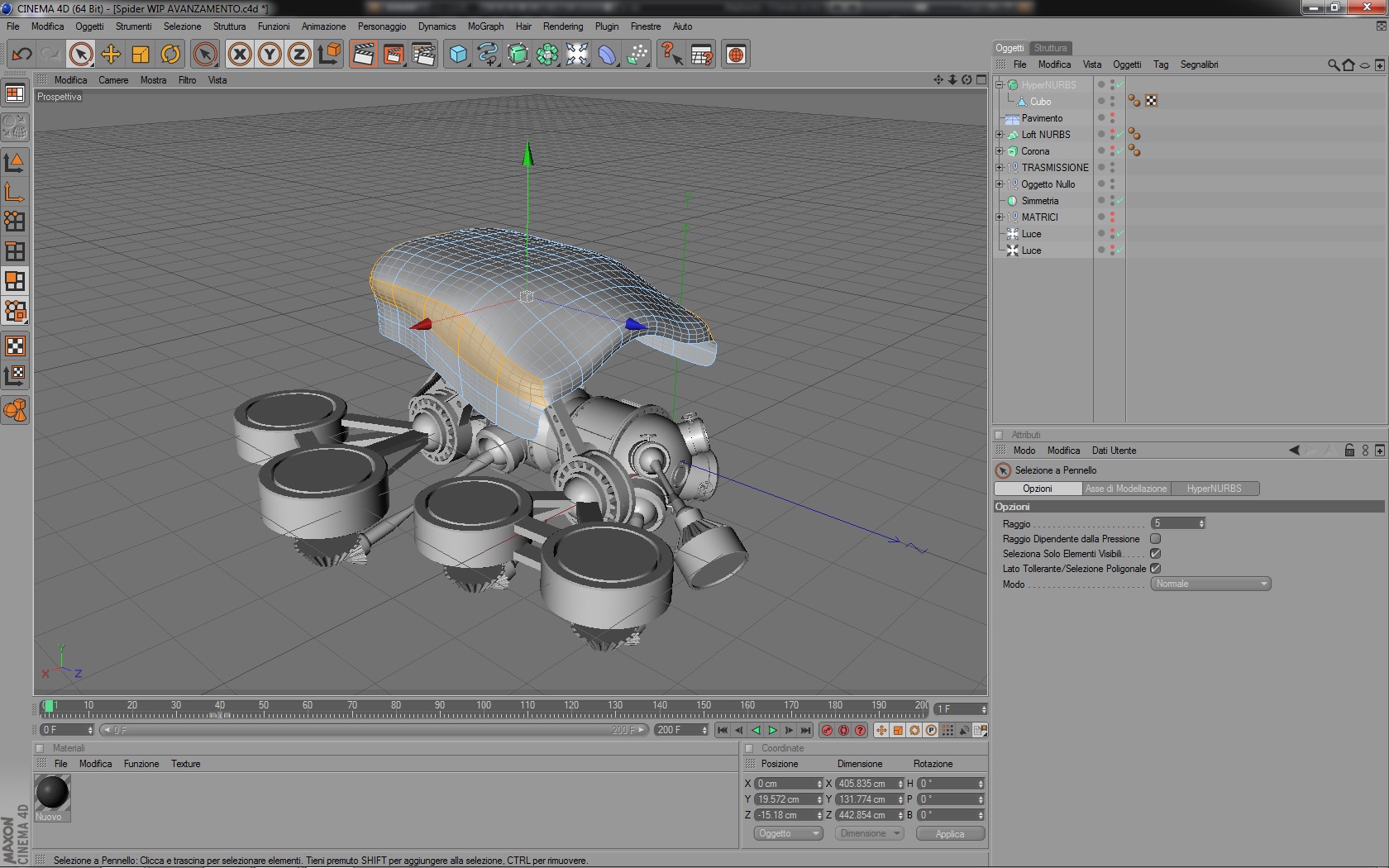The image size is (1389, 868).
Task: Switch to the Struttura tab
Action: 1050,48
